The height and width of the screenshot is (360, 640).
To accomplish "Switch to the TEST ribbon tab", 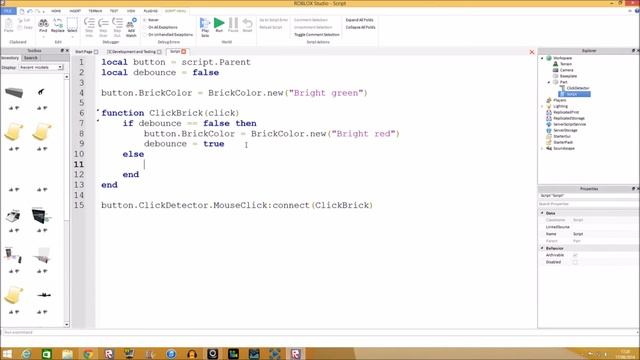I will 114,11.
